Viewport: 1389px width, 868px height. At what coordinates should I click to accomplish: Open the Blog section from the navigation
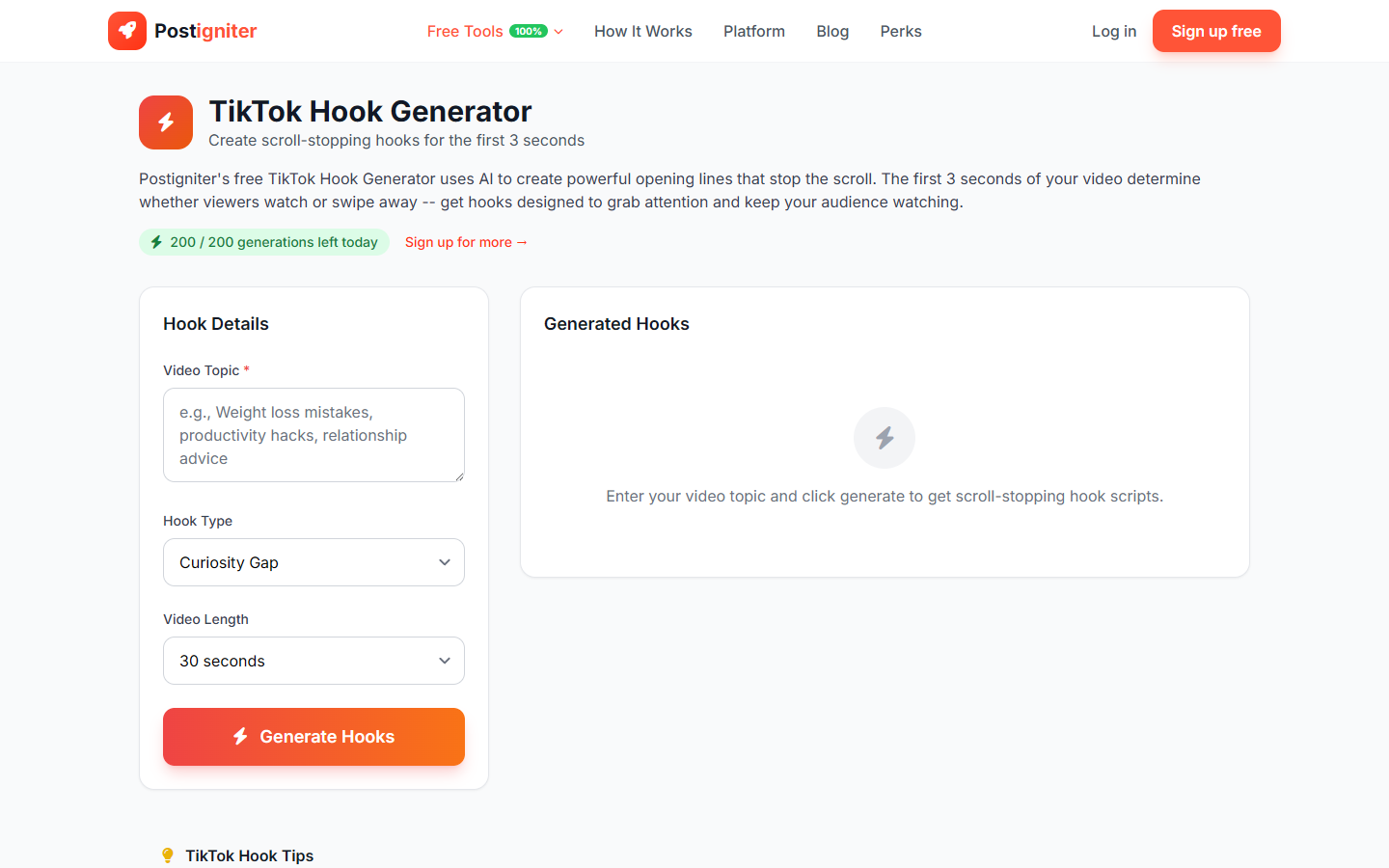pyautogui.click(x=831, y=31)
